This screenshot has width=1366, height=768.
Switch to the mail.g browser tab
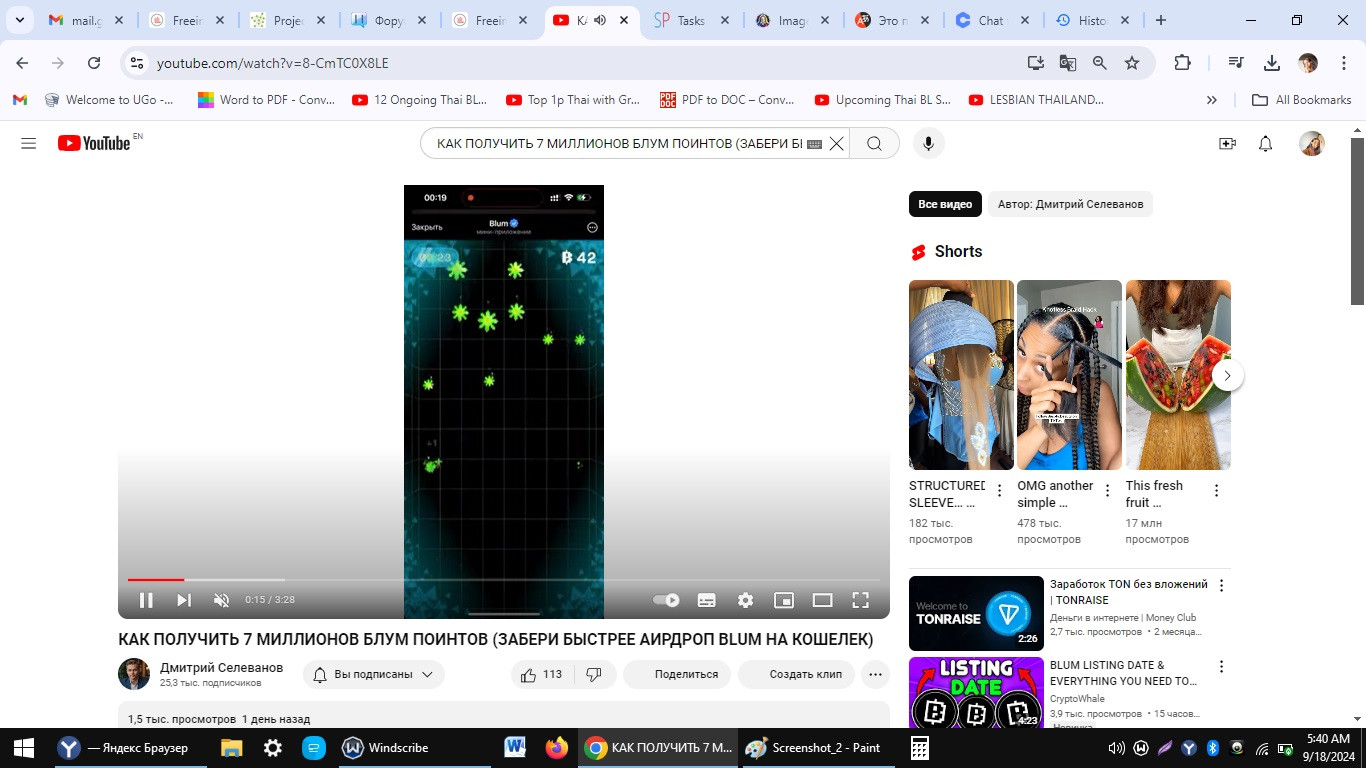pos(87,20)
